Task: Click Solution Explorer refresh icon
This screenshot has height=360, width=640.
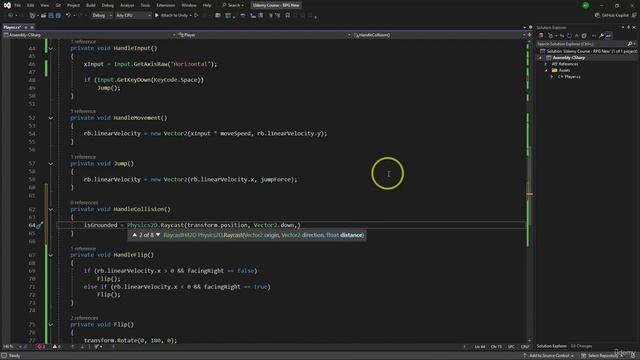Action: [569, 36]
